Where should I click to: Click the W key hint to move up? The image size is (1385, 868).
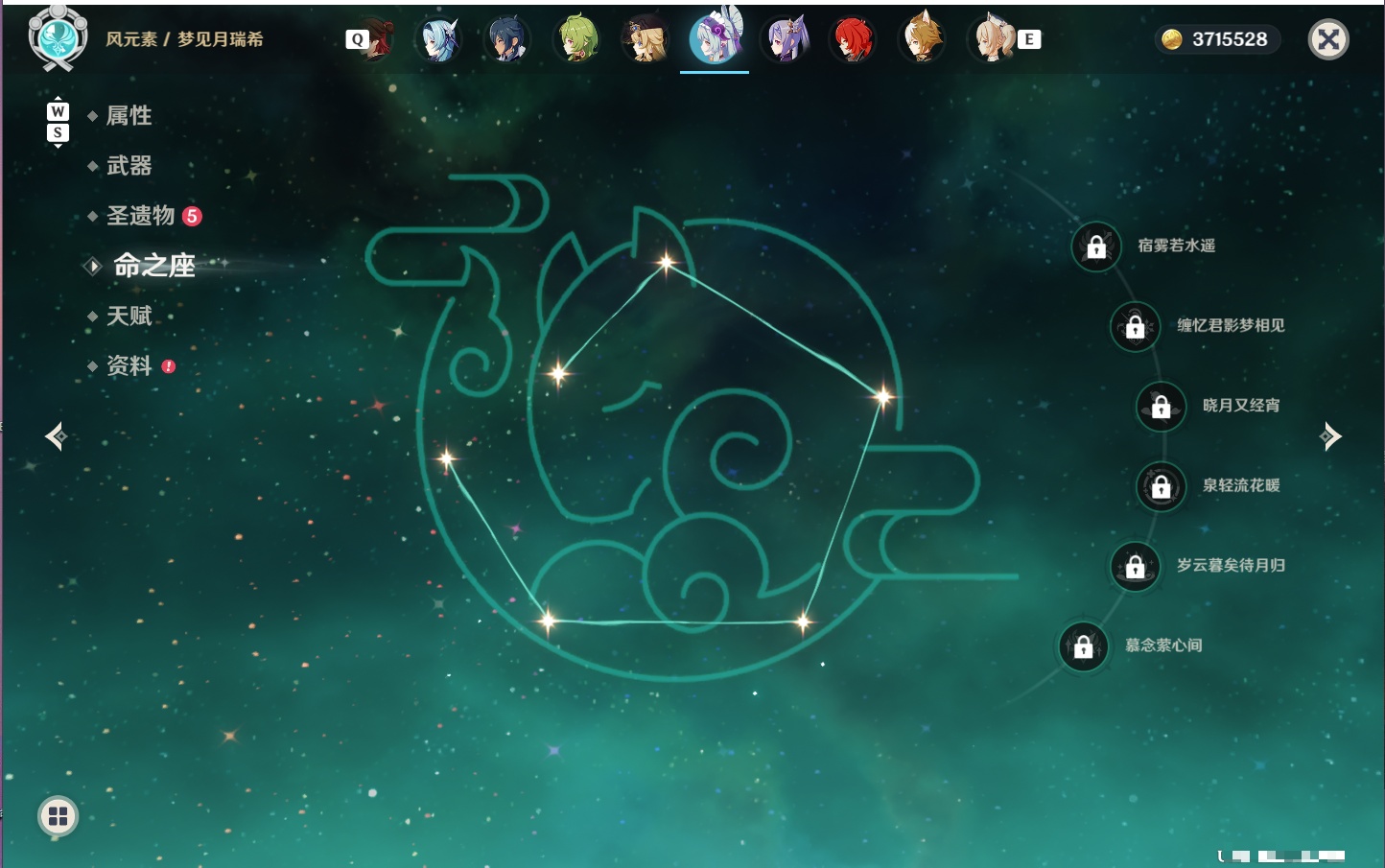58,111
